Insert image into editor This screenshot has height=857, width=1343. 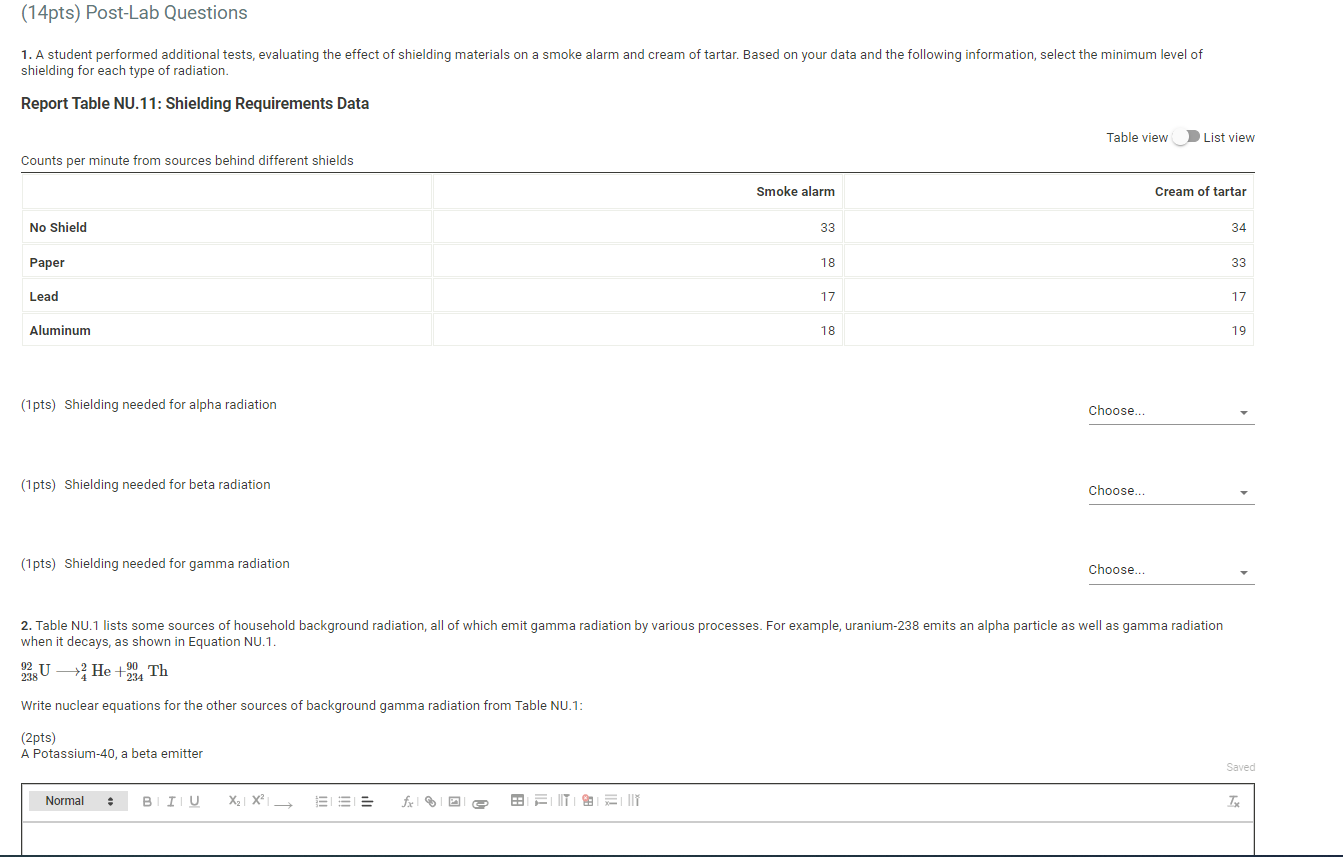(454, 801)
